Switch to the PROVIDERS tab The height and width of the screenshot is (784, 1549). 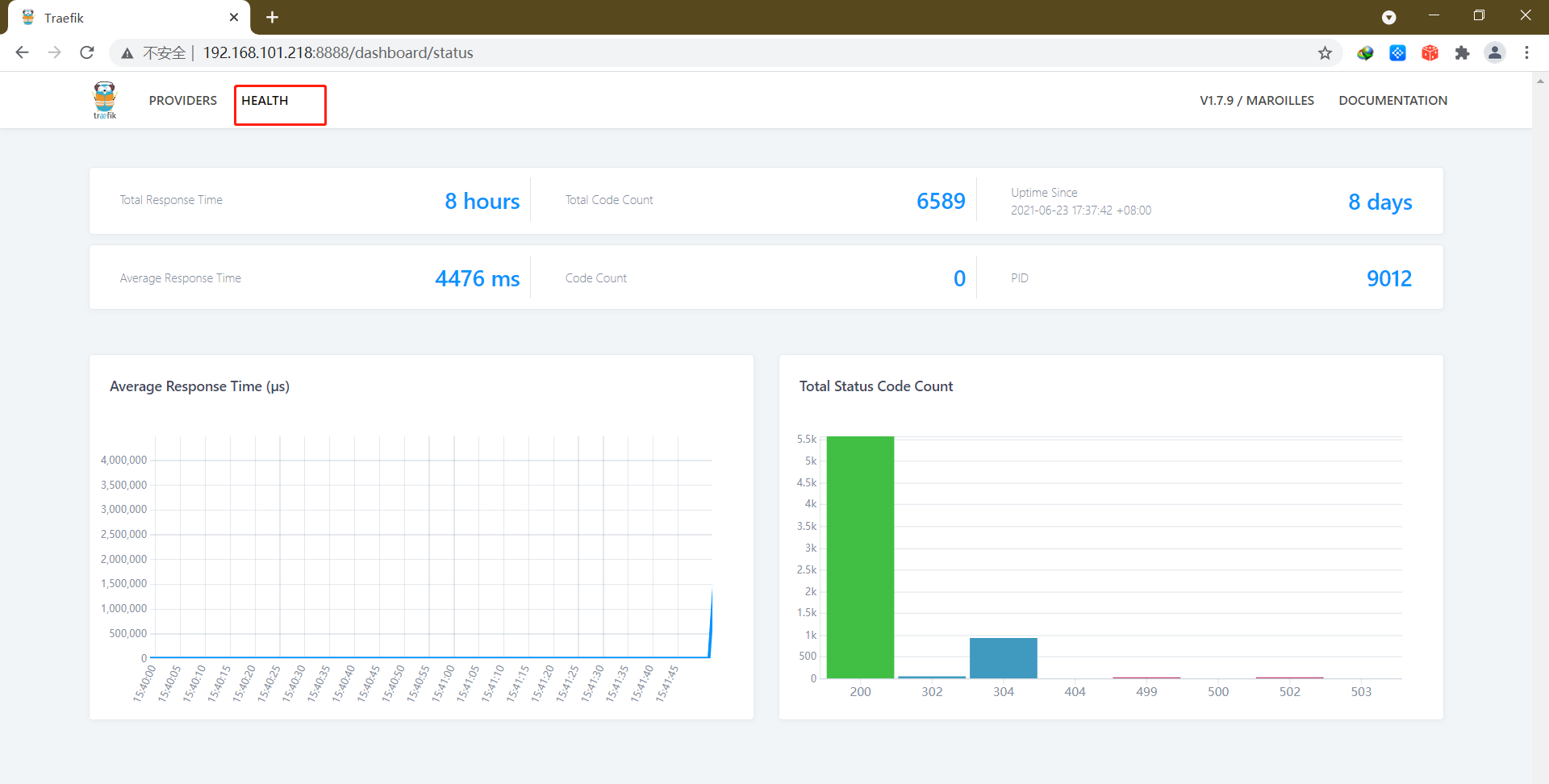(182, 101)
